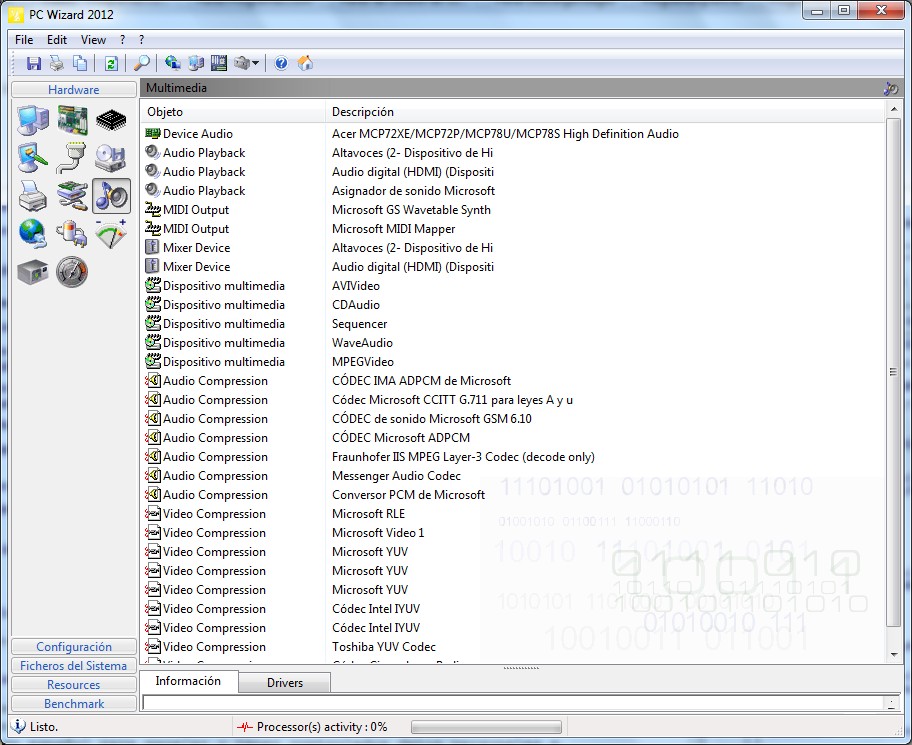Open the dropdown arrow next to the camera icon

pyautogui.click(x=255, y=63)
